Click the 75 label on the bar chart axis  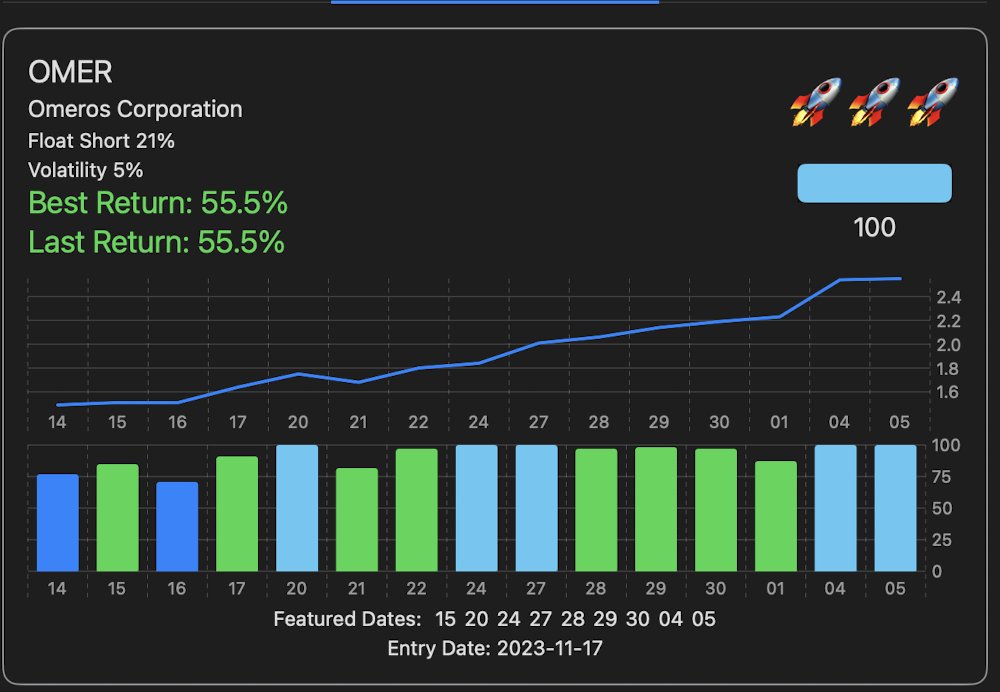pyautogui.click(x=941, y=477)
